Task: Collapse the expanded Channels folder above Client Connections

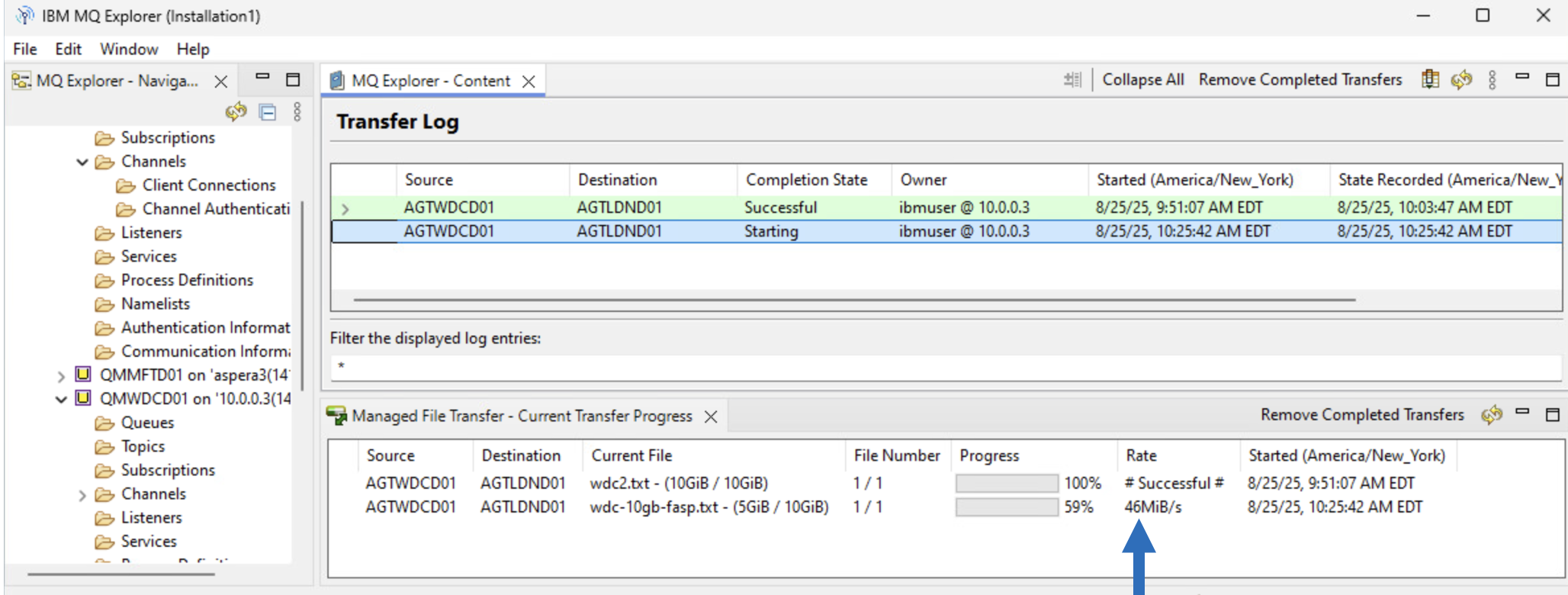Action: tap(82, 162)
